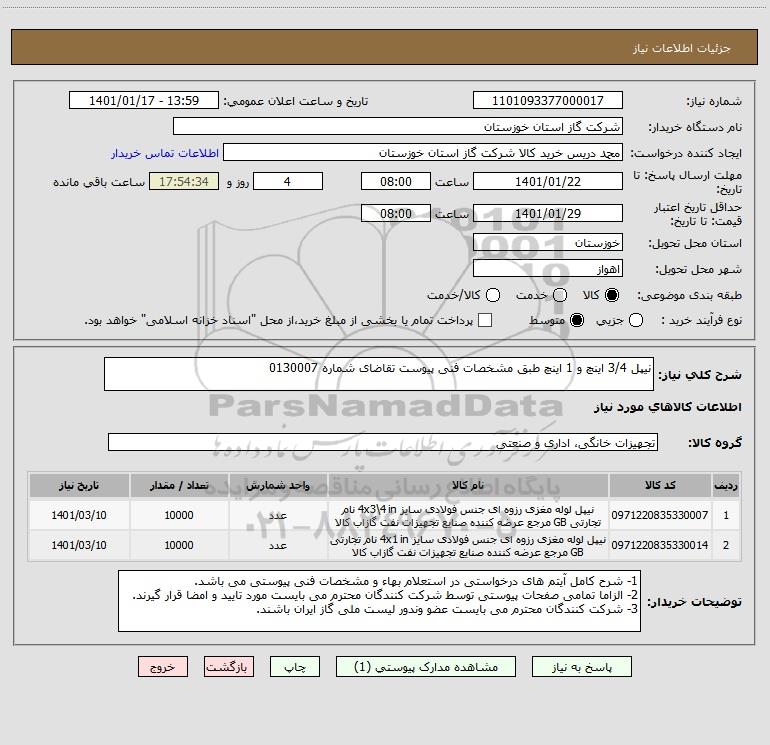Click the اطلاعات کالاهای مورد نیاز heading

[668, 407]
